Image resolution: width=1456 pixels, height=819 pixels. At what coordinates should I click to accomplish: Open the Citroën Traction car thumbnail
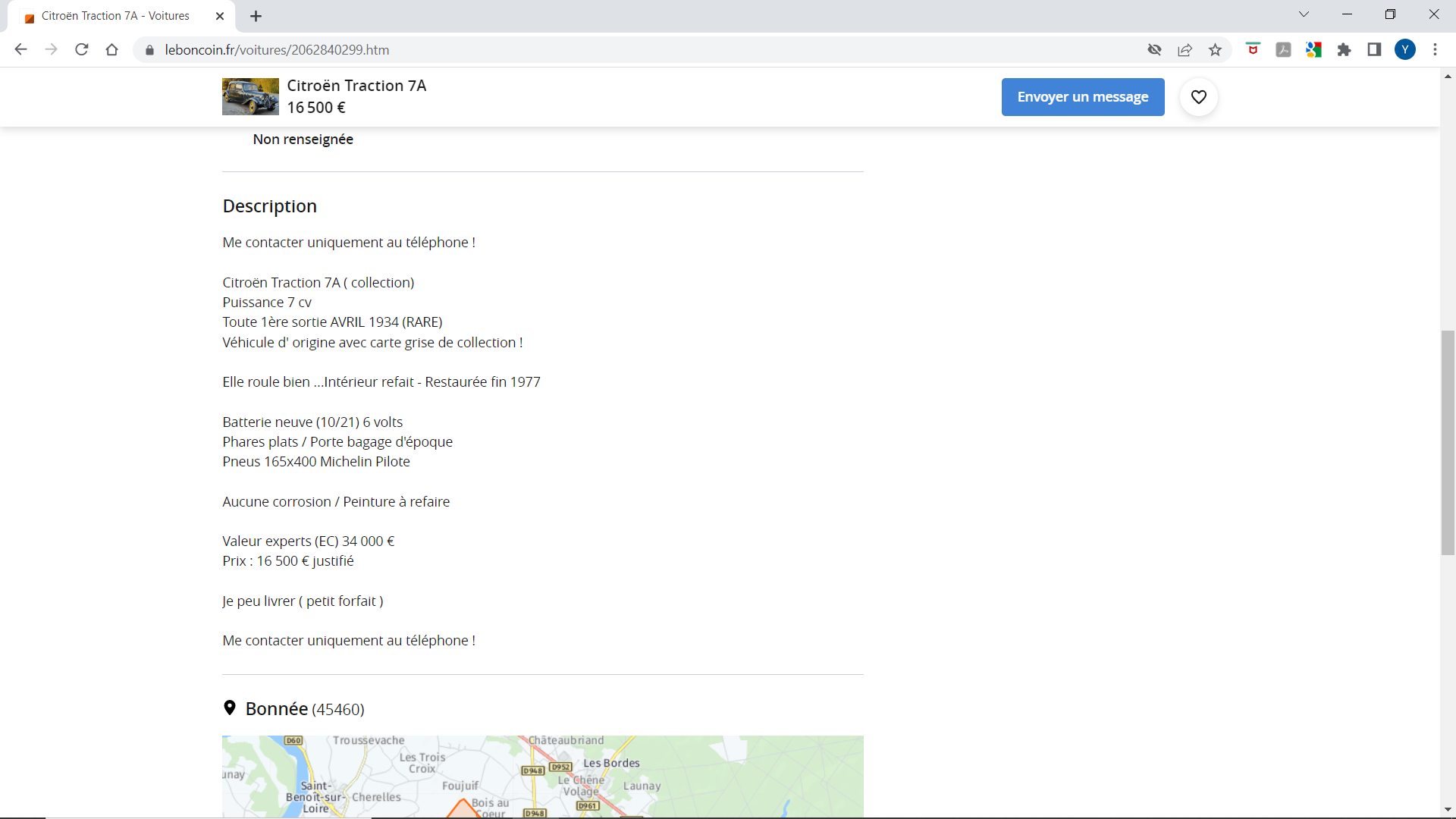250,96
